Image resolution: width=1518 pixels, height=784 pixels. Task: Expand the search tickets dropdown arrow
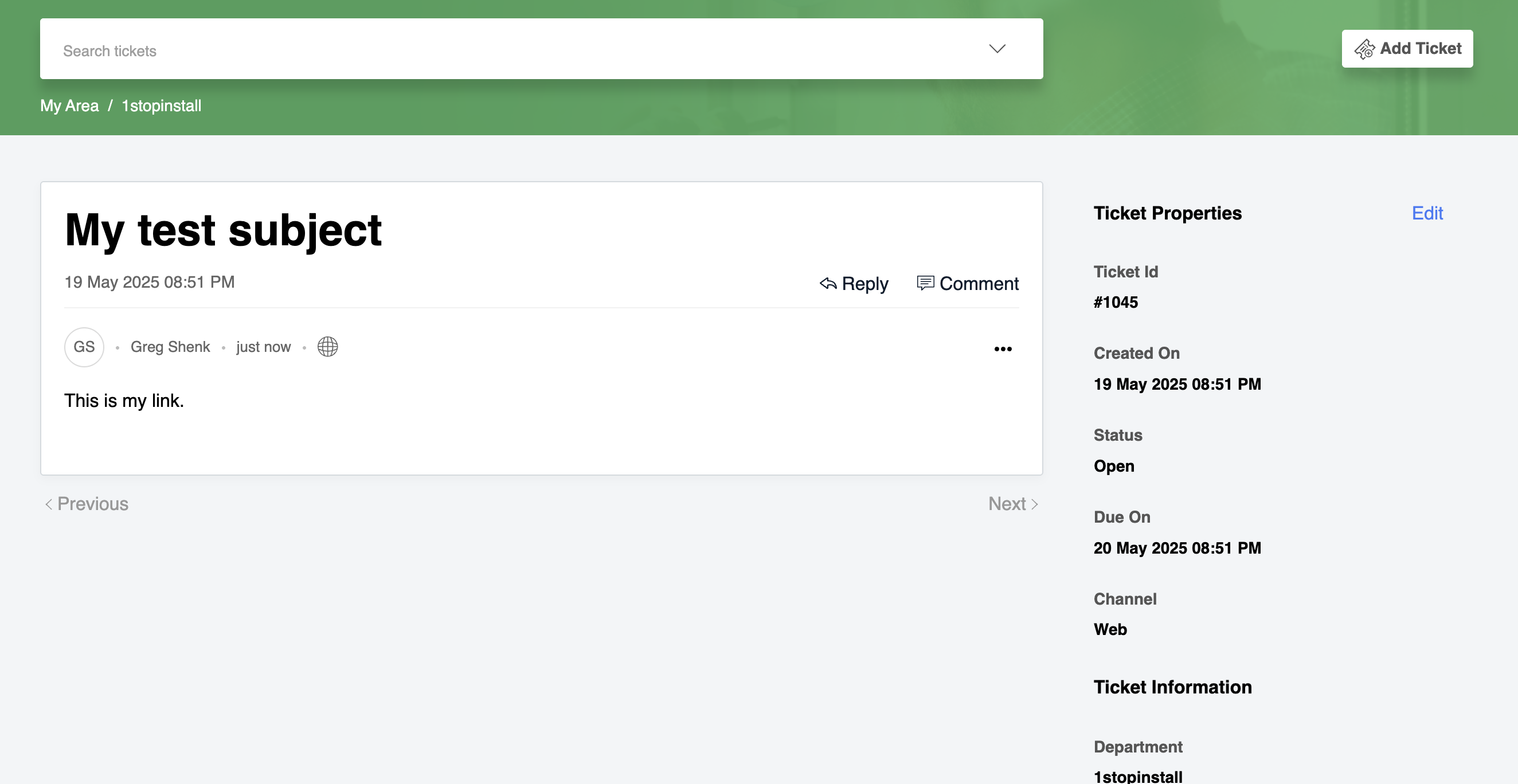click(x=996, y=49)
